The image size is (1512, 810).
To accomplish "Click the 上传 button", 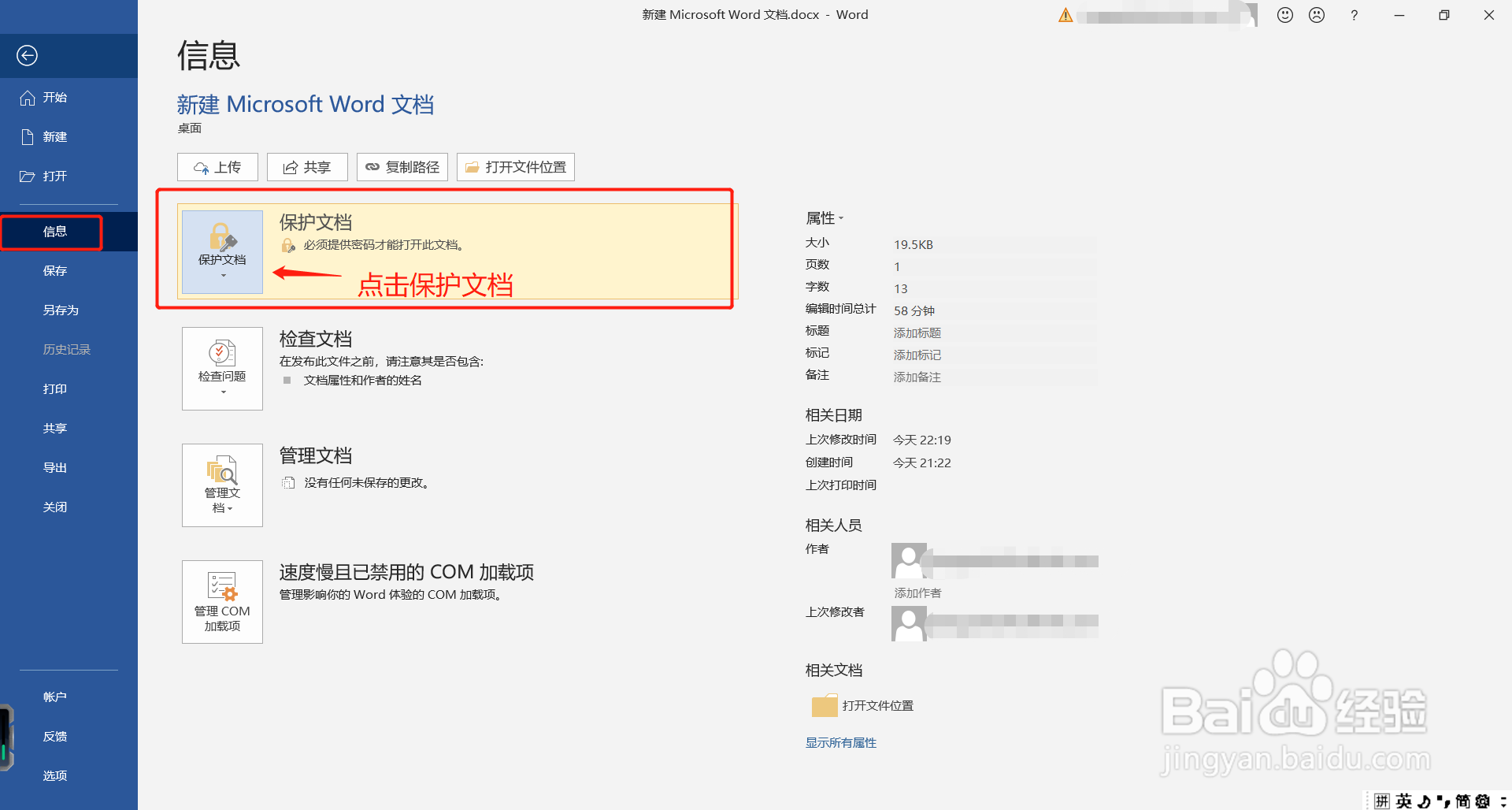I will point(217,167).
